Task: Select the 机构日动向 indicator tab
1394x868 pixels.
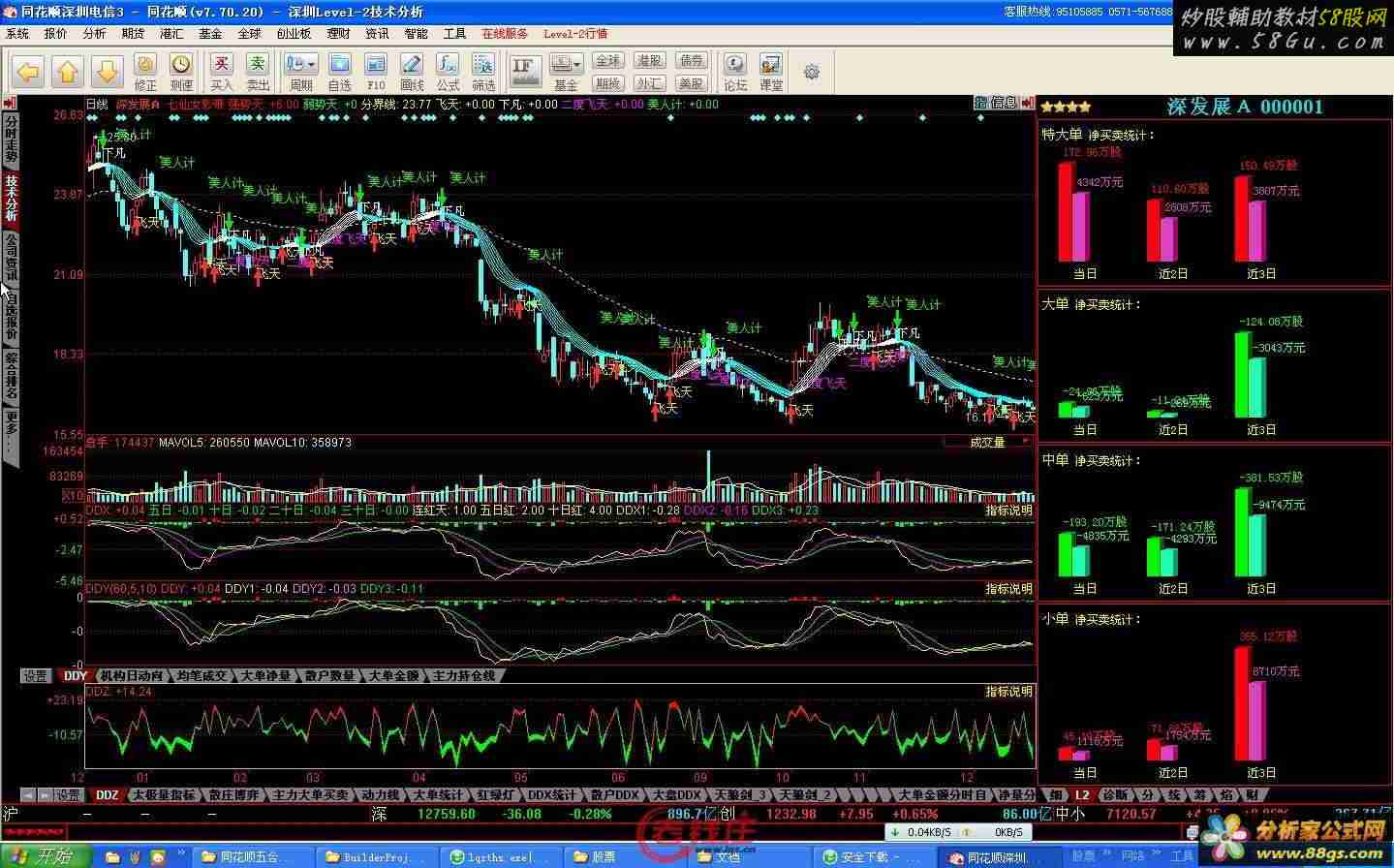Action: click(131, 675)
